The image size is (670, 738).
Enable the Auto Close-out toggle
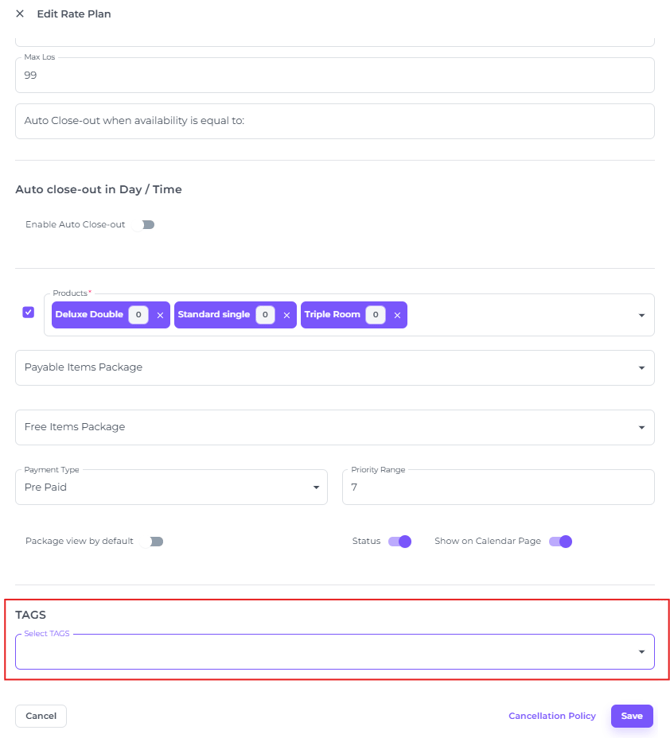coord(146,225)
